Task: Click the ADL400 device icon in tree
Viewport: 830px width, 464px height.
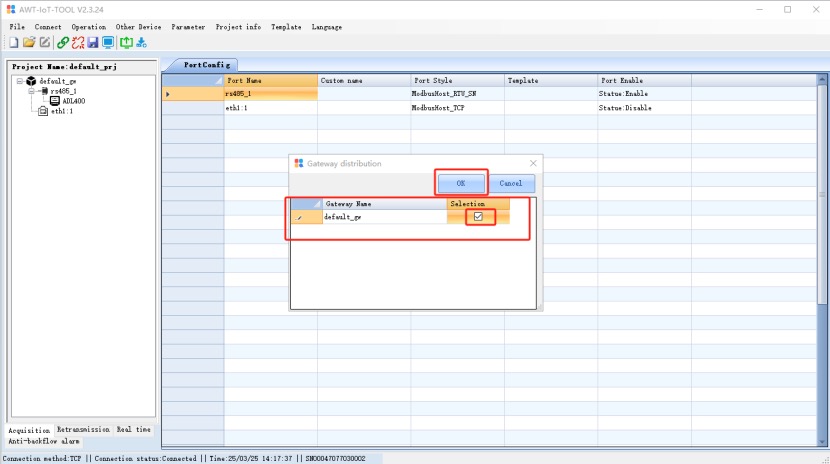Action: coord(55,101)
